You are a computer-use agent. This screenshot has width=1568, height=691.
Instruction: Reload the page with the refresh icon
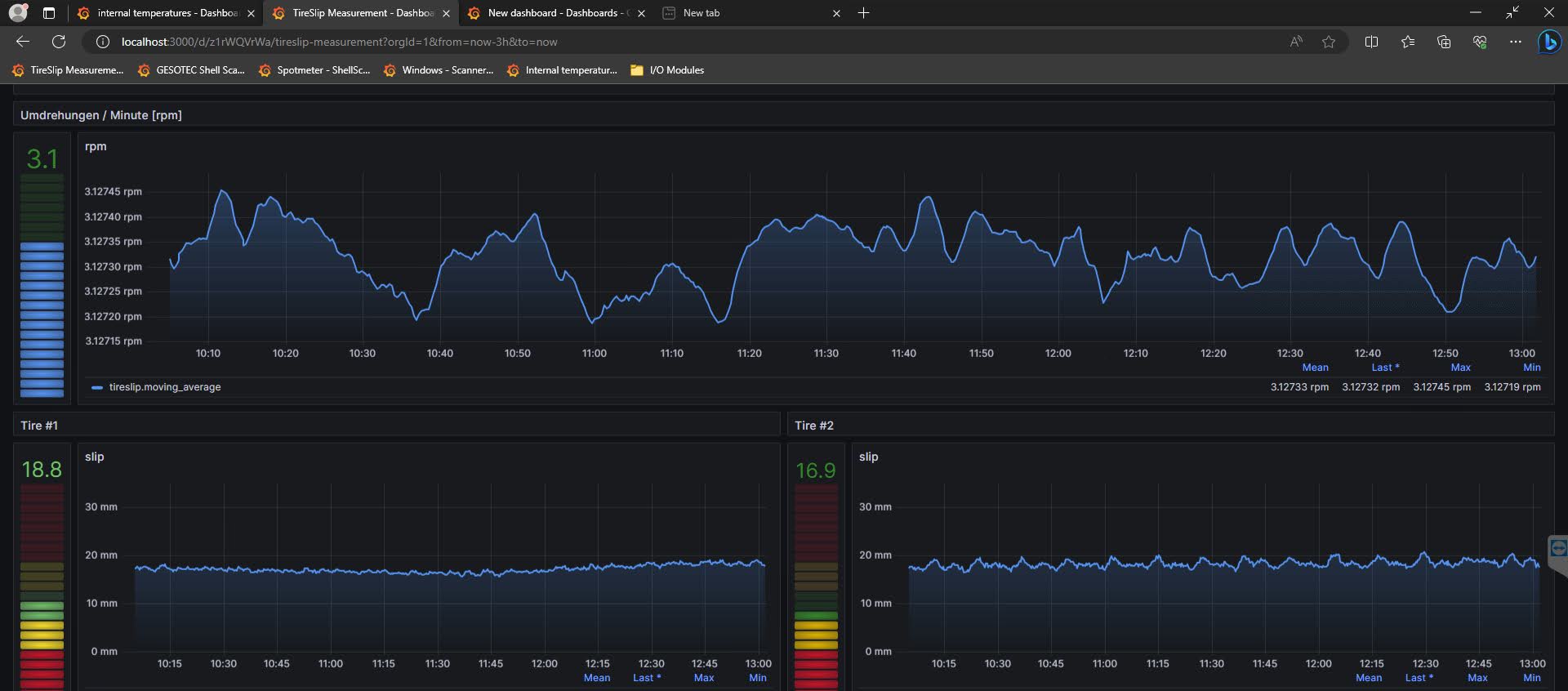59,42
